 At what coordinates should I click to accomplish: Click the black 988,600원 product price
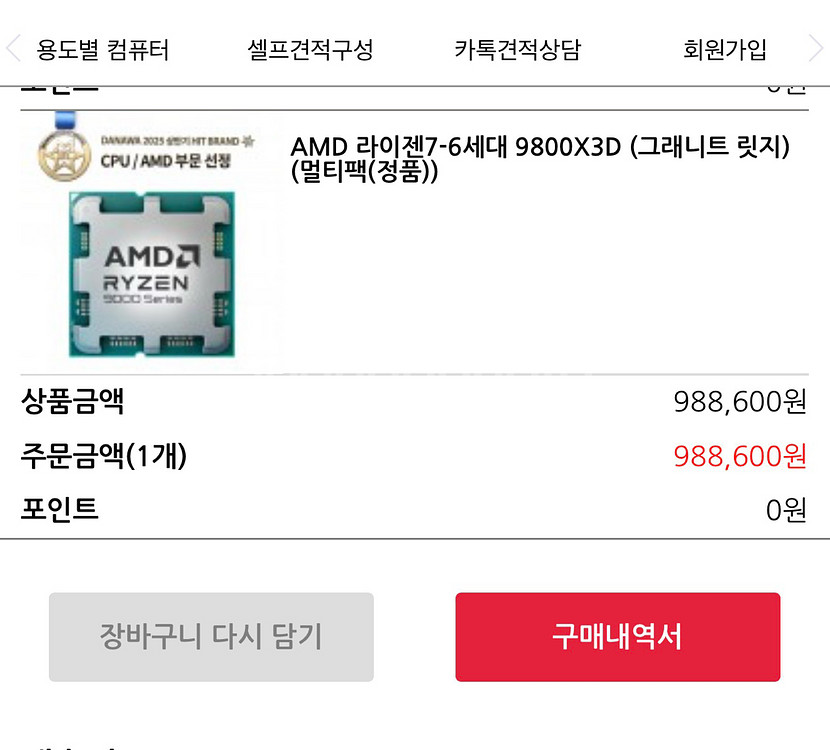click(x=739, y=402)
